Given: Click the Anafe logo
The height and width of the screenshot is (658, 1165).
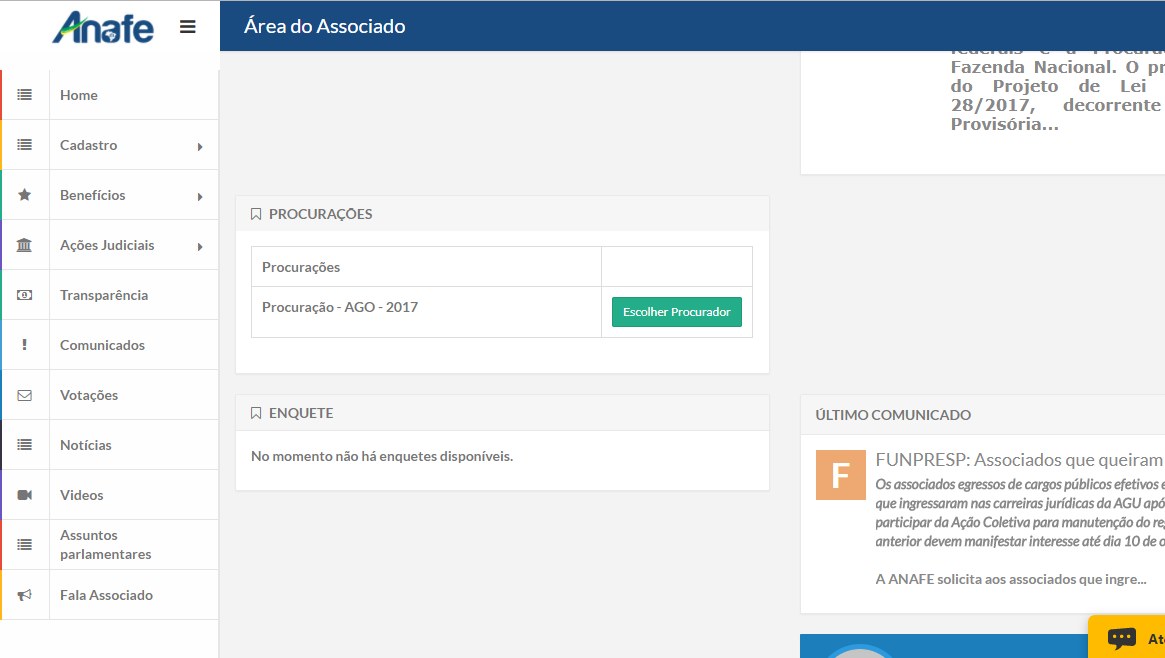Looking at the screenshot, I should coord(103,27).
